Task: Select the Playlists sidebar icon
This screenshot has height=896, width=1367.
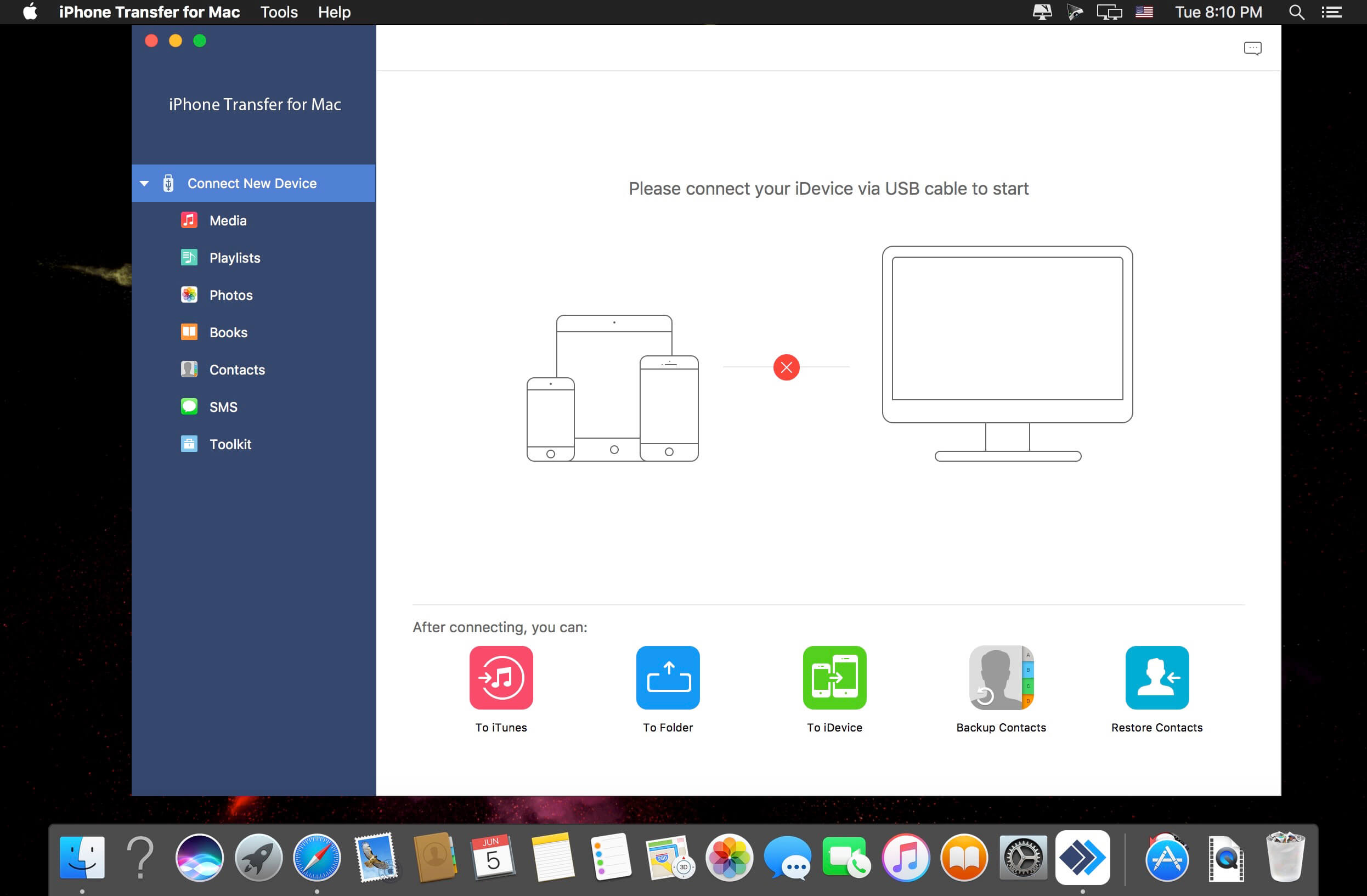Action: tap(189, 257)
